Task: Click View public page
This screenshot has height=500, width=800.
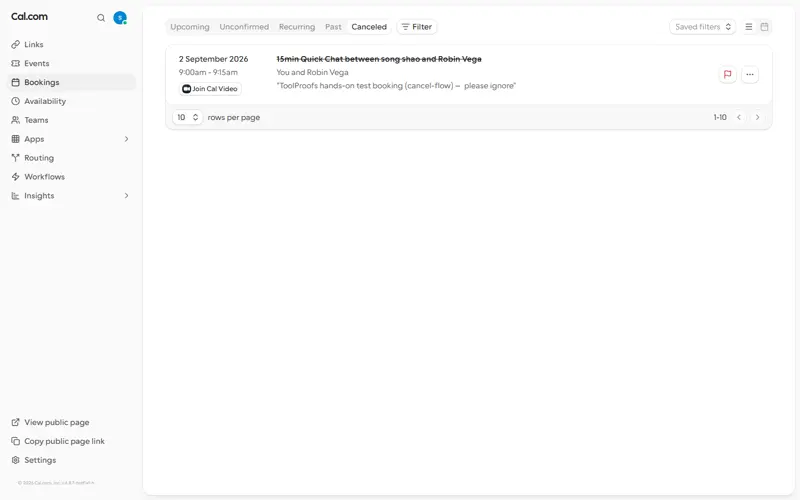Action: (x=72, y=422)
